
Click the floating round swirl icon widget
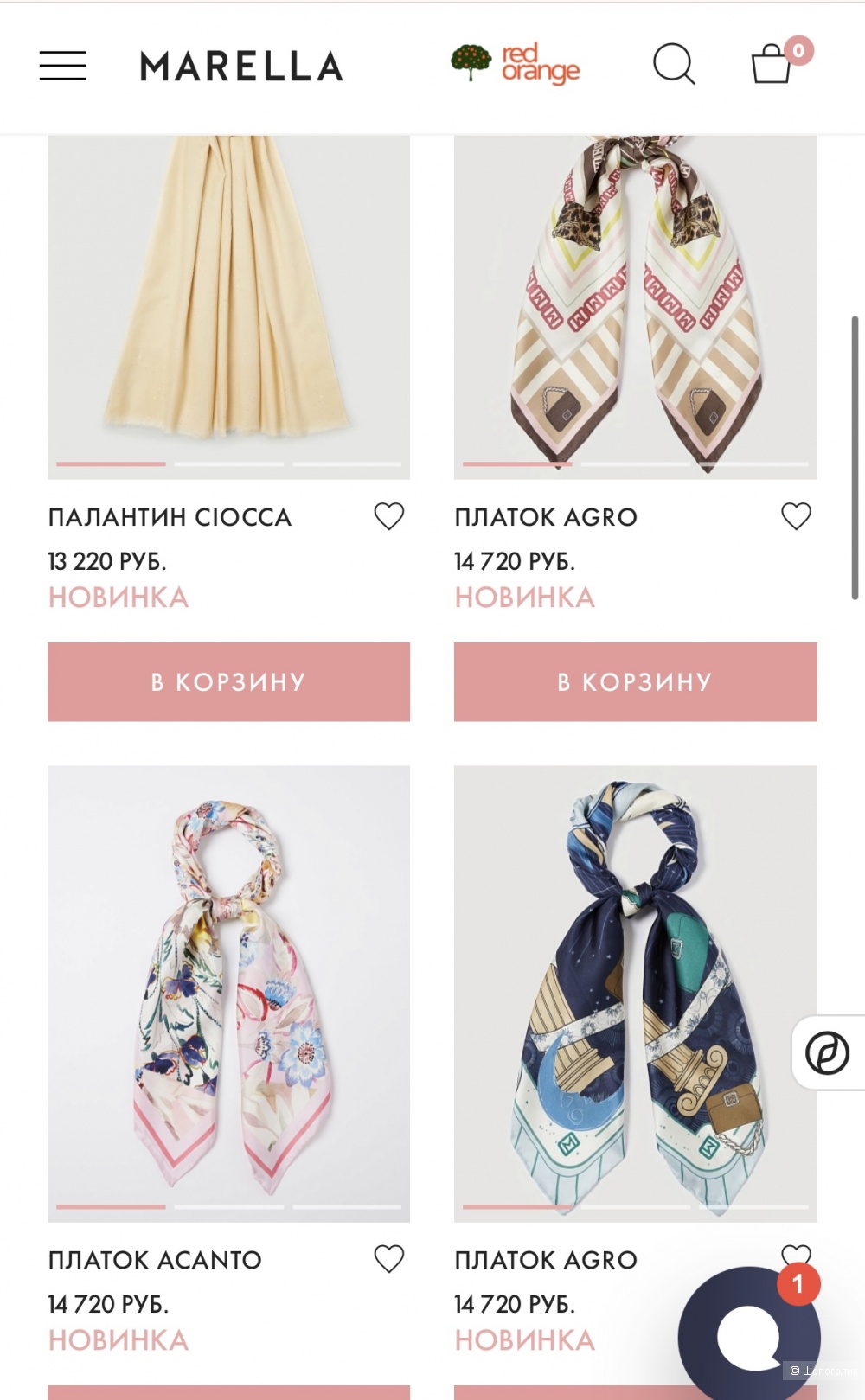click(828, 1052)
